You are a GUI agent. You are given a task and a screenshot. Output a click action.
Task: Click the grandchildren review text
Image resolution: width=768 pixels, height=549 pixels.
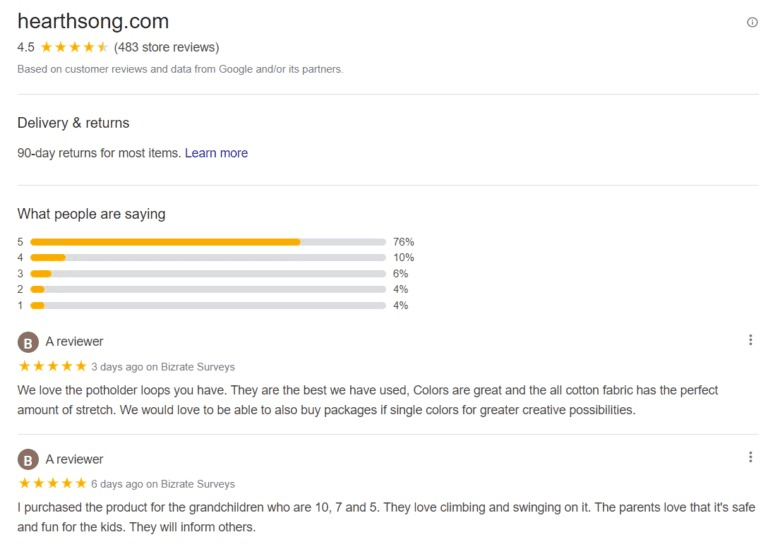(383, 517)
